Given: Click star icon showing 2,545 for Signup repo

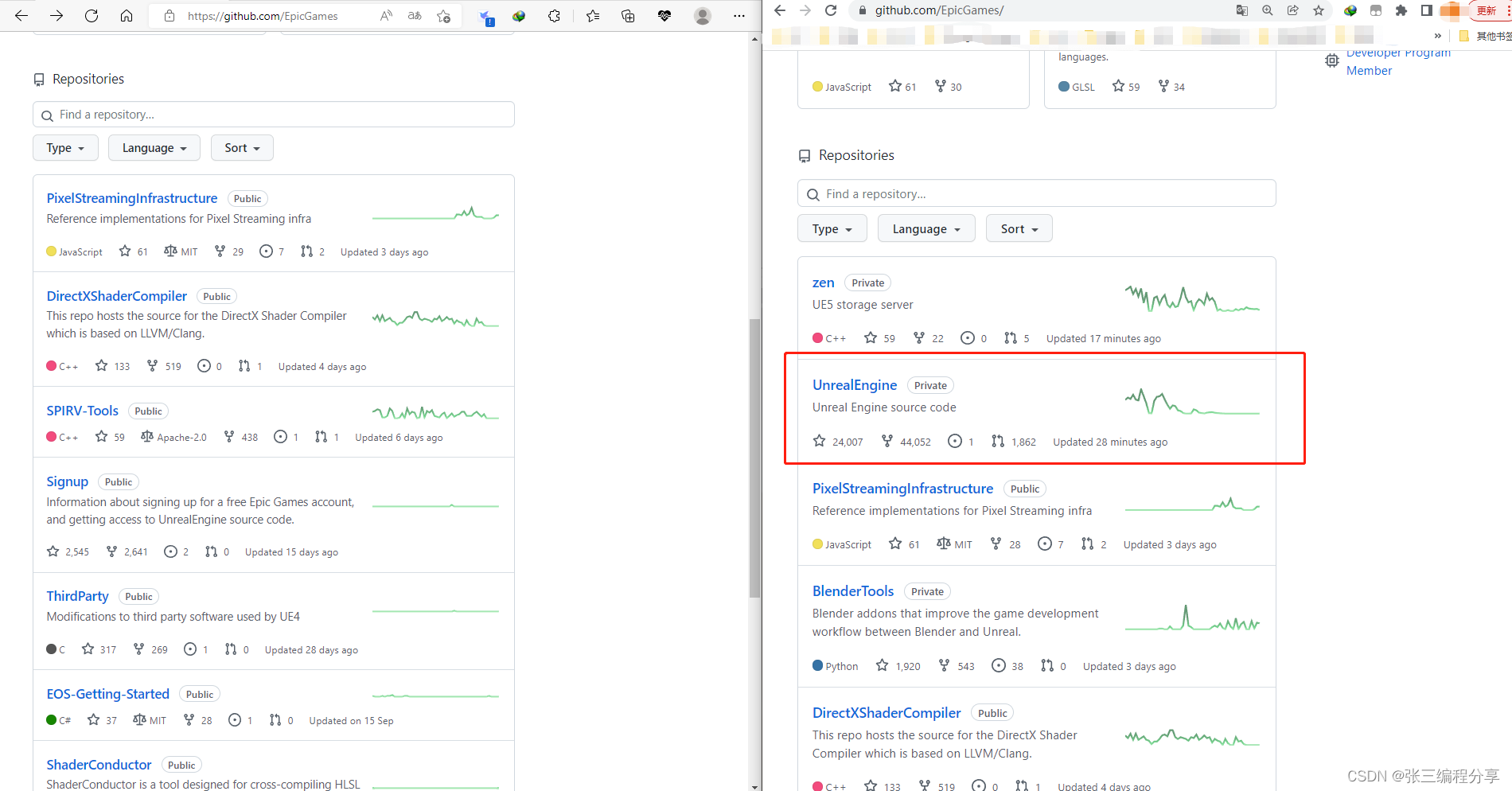Looking at the screenshot, I should click(53, 551).
